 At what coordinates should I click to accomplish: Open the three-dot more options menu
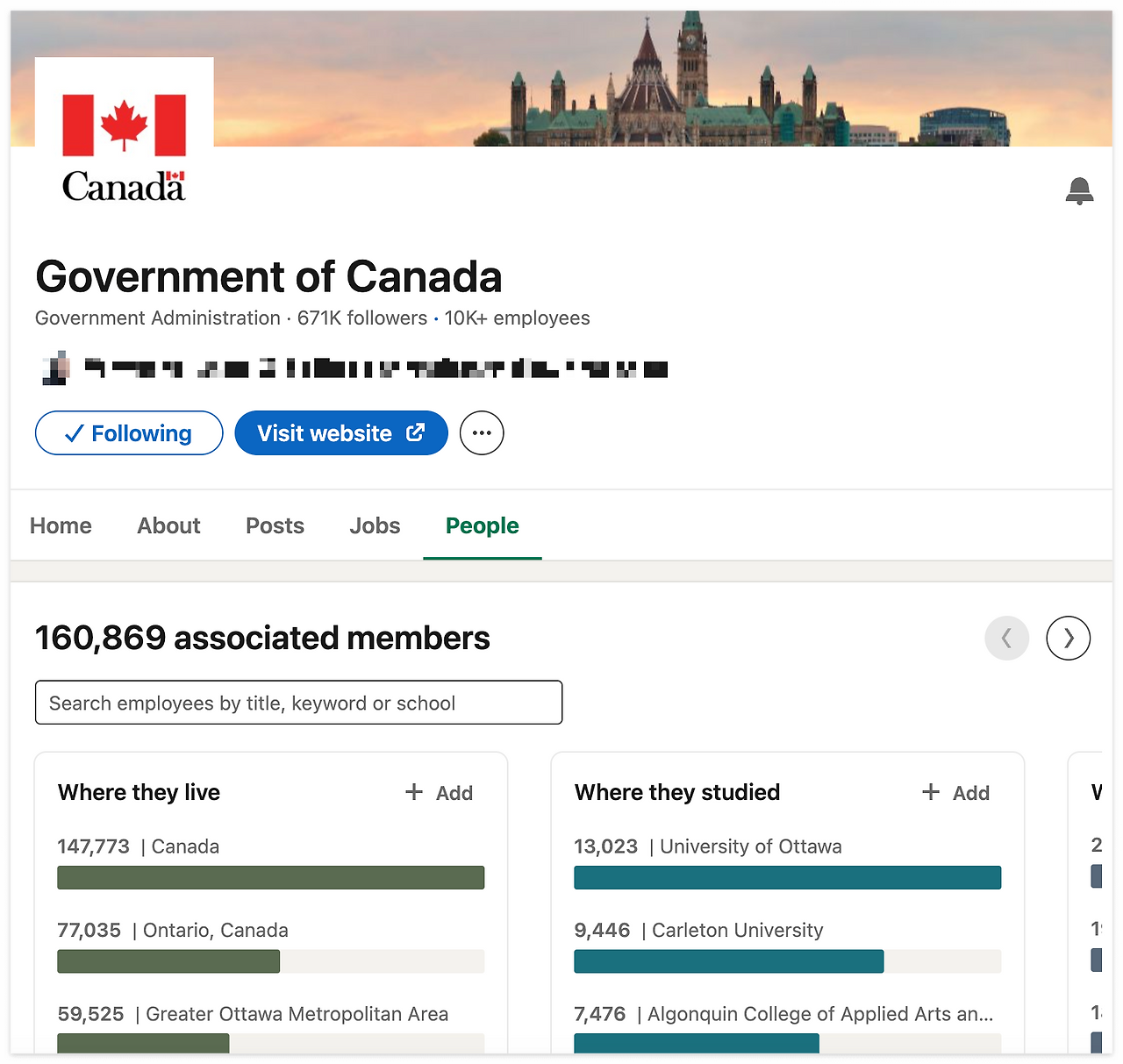[482, 433]
